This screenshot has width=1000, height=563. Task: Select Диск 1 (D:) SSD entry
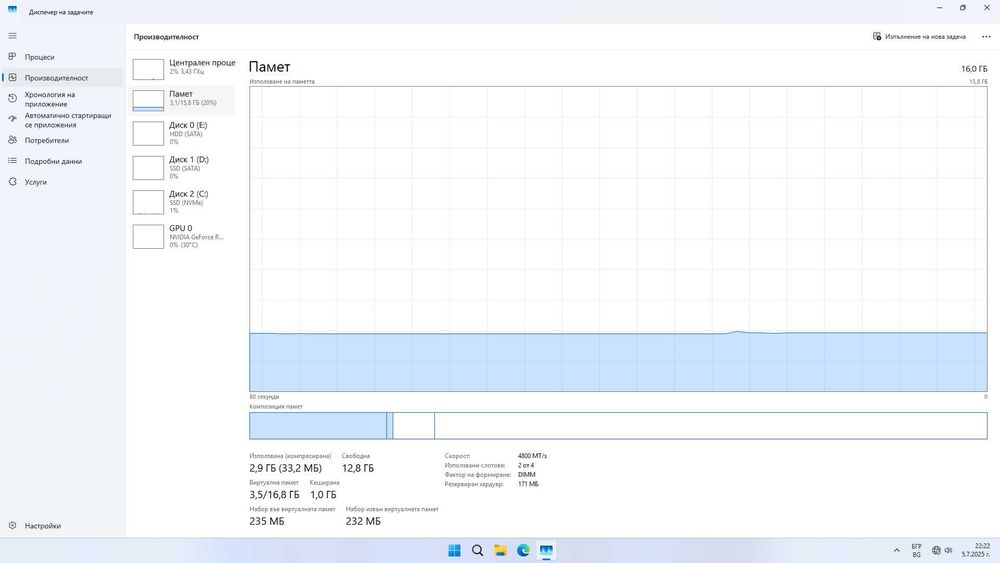tap(182, 168)
